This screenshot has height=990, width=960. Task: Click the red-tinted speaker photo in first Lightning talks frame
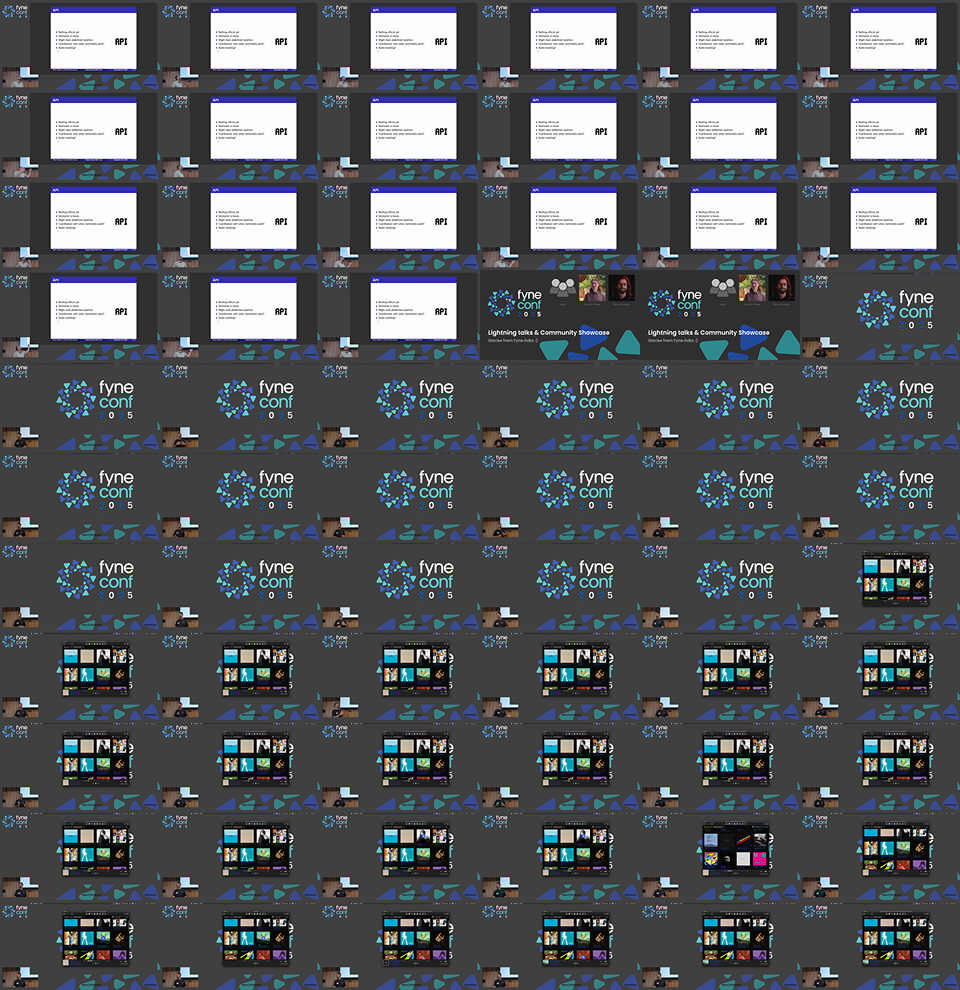click(x=622, y=290)
